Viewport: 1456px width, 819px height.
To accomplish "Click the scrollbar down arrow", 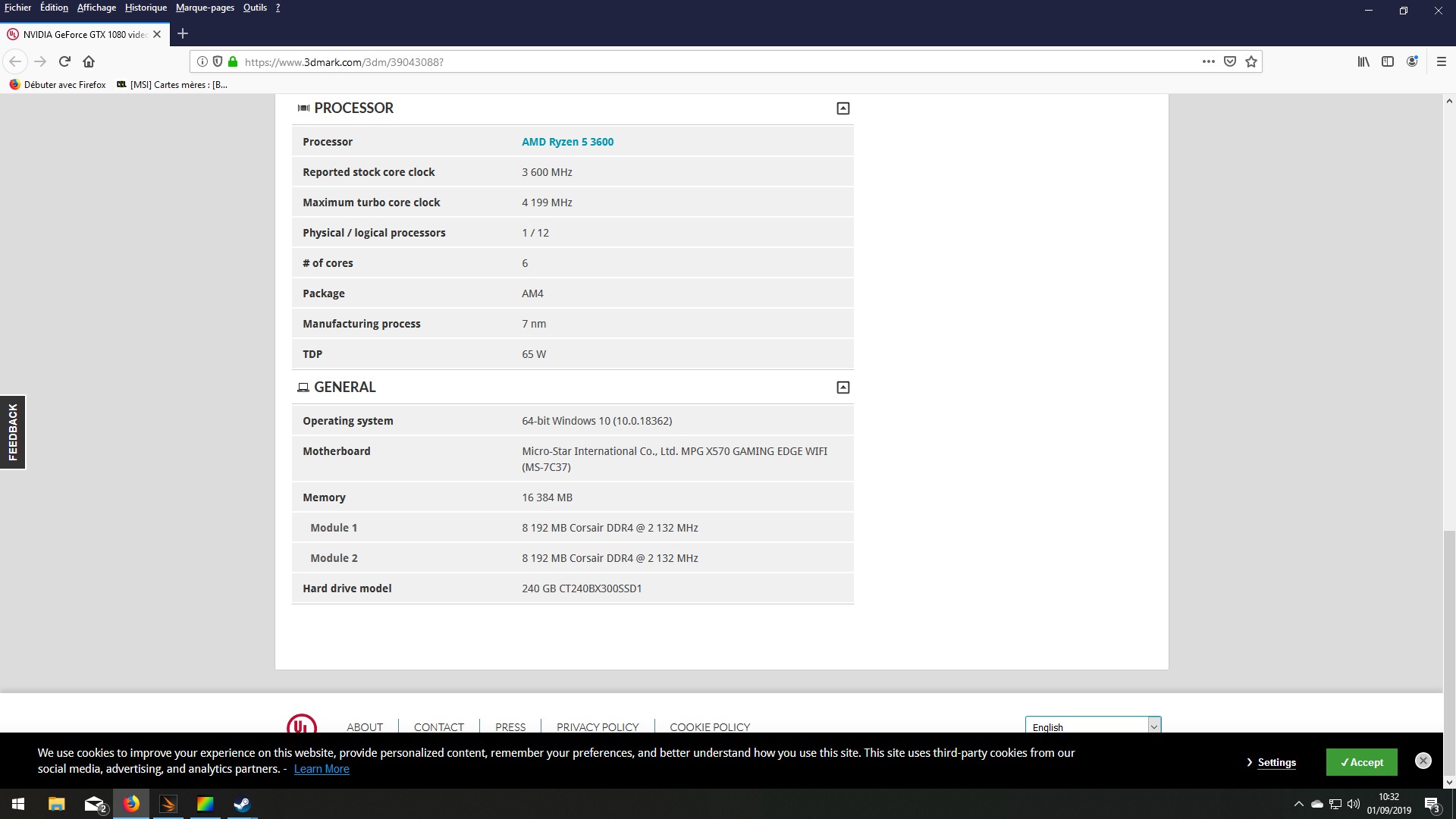I will (1449, 782).
